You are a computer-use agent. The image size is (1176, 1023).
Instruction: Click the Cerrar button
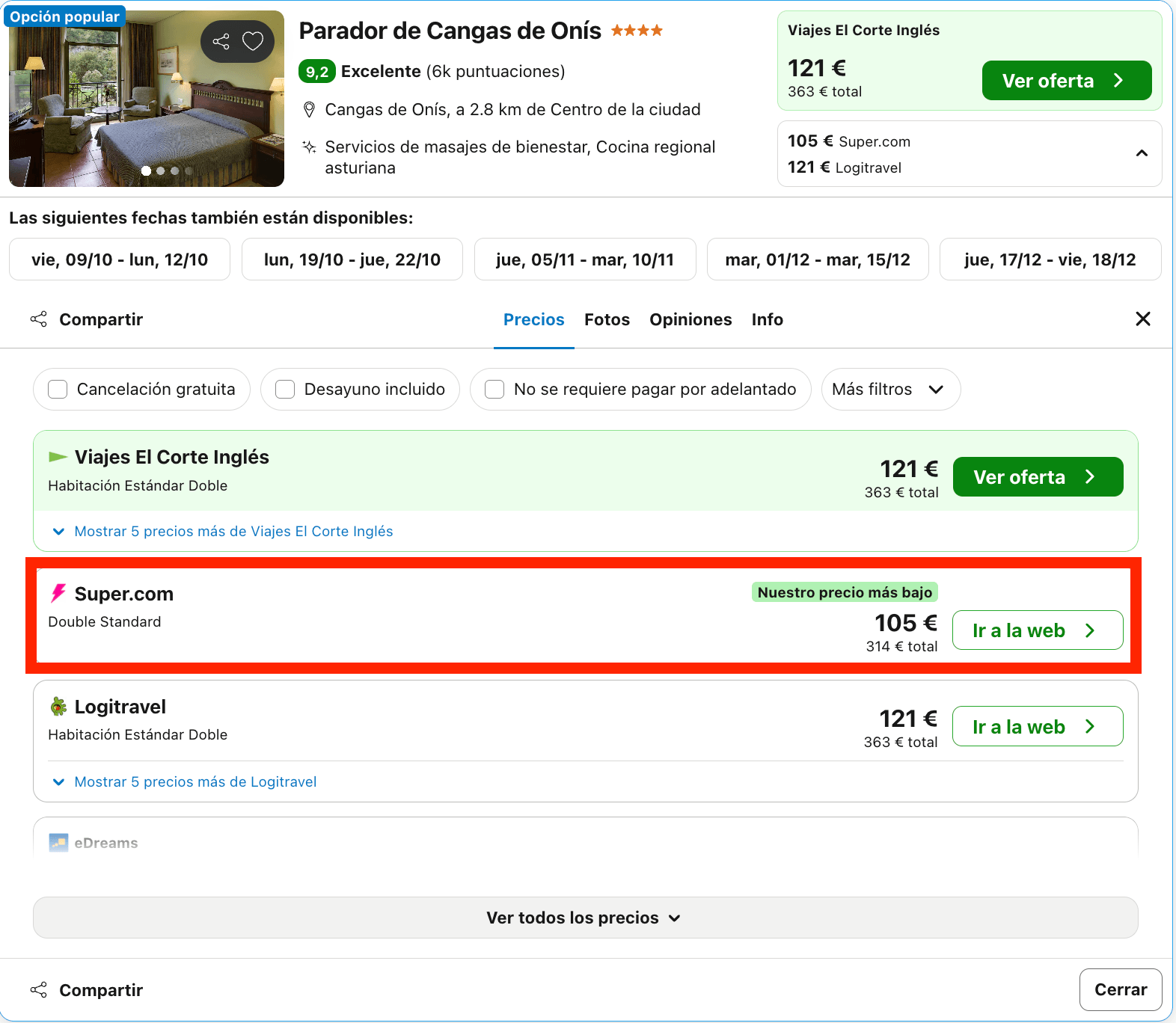click(x=1121, y=990)
